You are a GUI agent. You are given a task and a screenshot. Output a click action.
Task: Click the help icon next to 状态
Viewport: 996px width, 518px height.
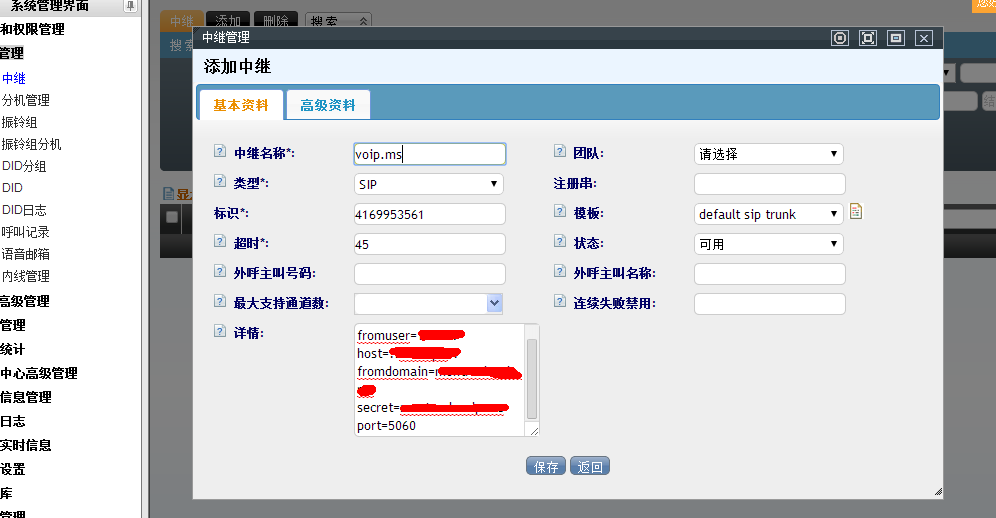click(560, 242)
